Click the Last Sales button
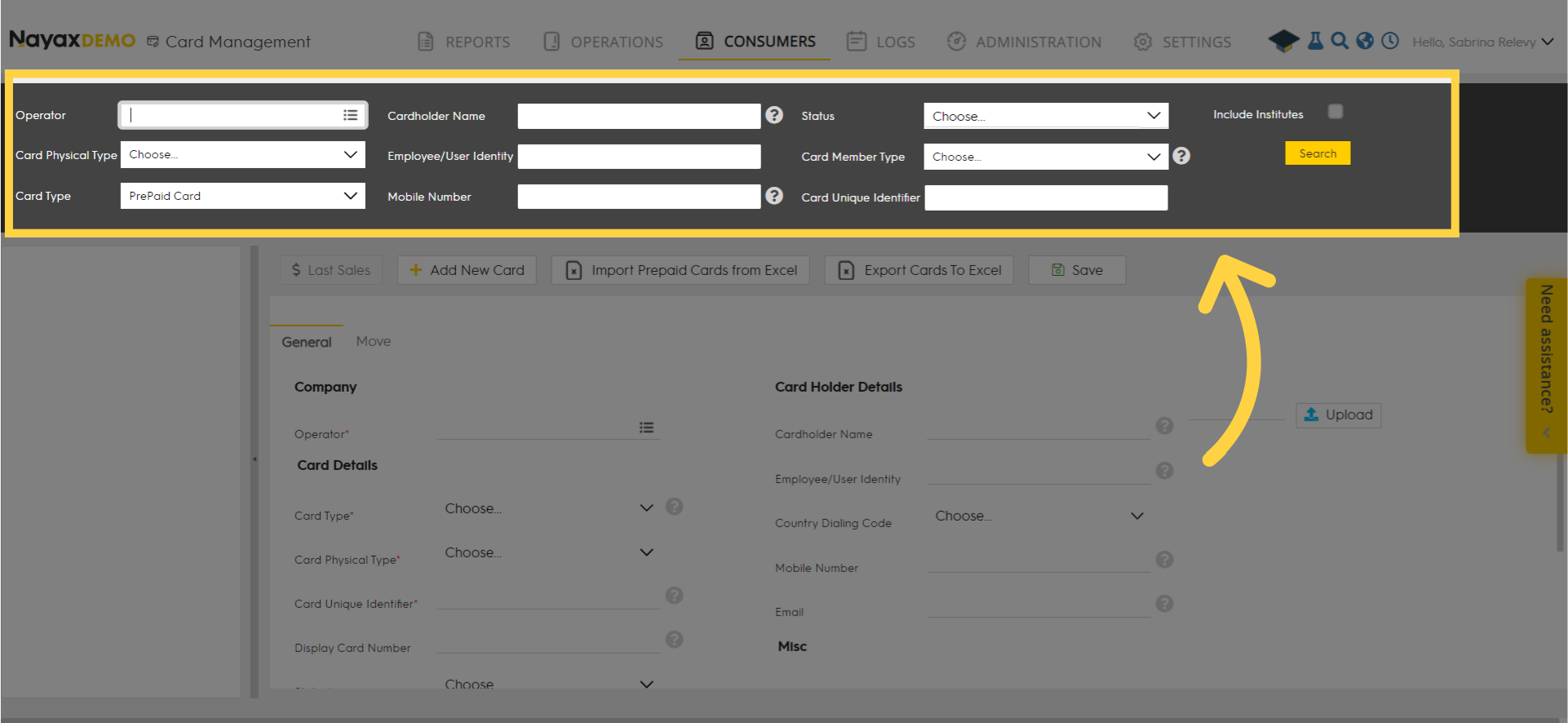Viewport: 1568px width, 723px height. (330, 270)
